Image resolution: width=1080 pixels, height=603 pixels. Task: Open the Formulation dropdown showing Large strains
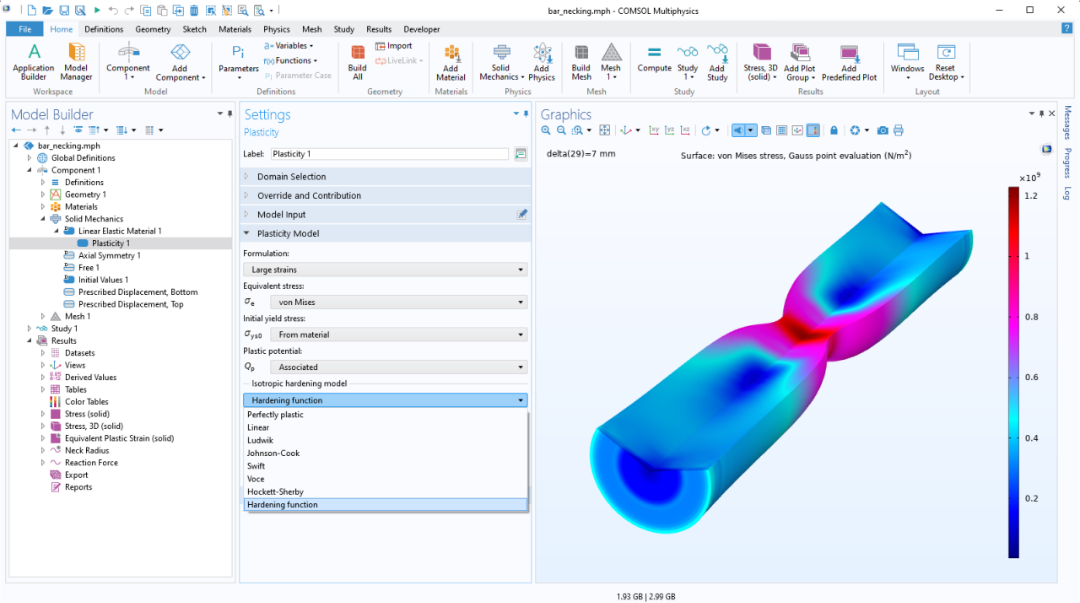click(x=386, y=269)
